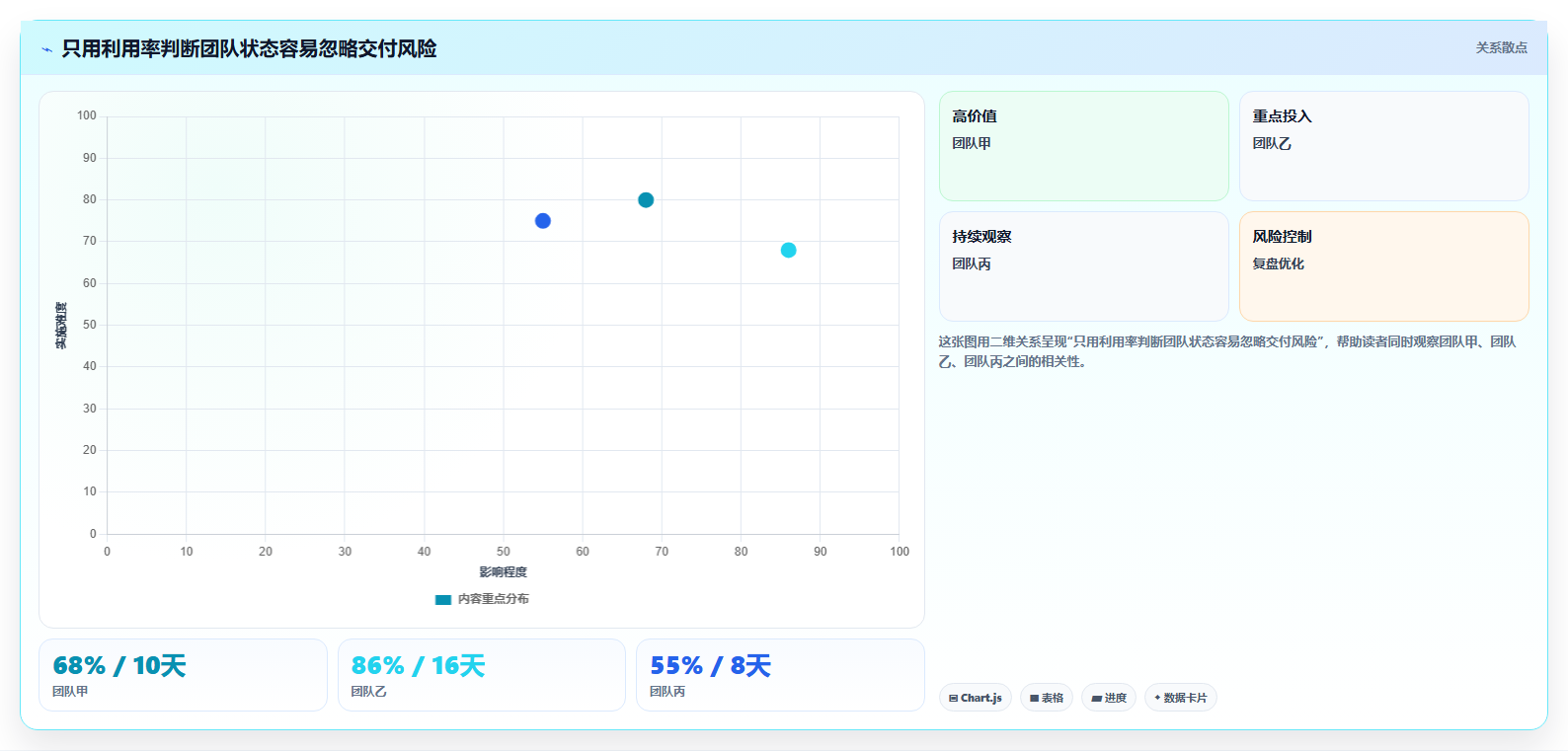Click the 团队乙 label under 86%
This screenshot has width=1568, height=751.
pos(368,692)
